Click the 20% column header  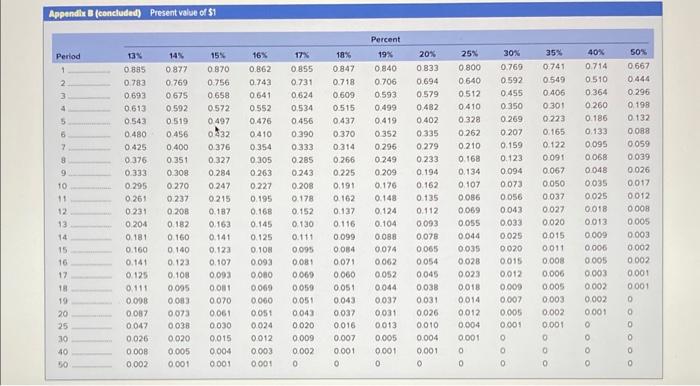(x=427, y=54)
